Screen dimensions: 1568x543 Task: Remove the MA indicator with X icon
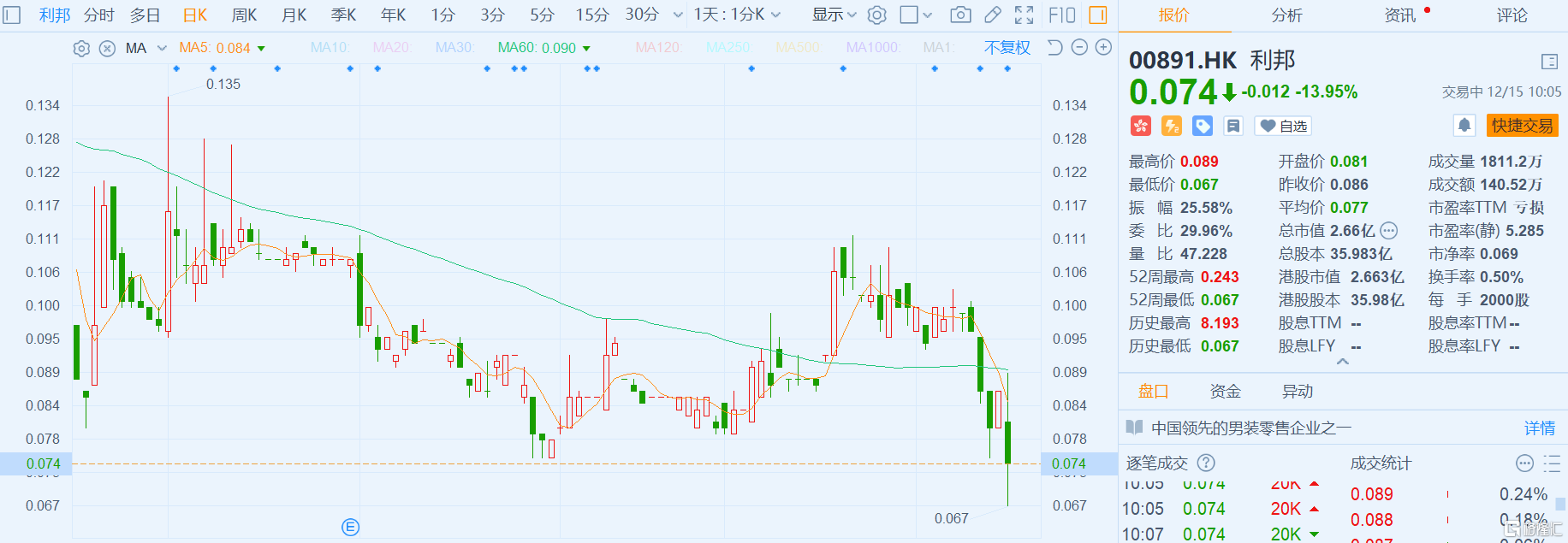pos(107,49)
